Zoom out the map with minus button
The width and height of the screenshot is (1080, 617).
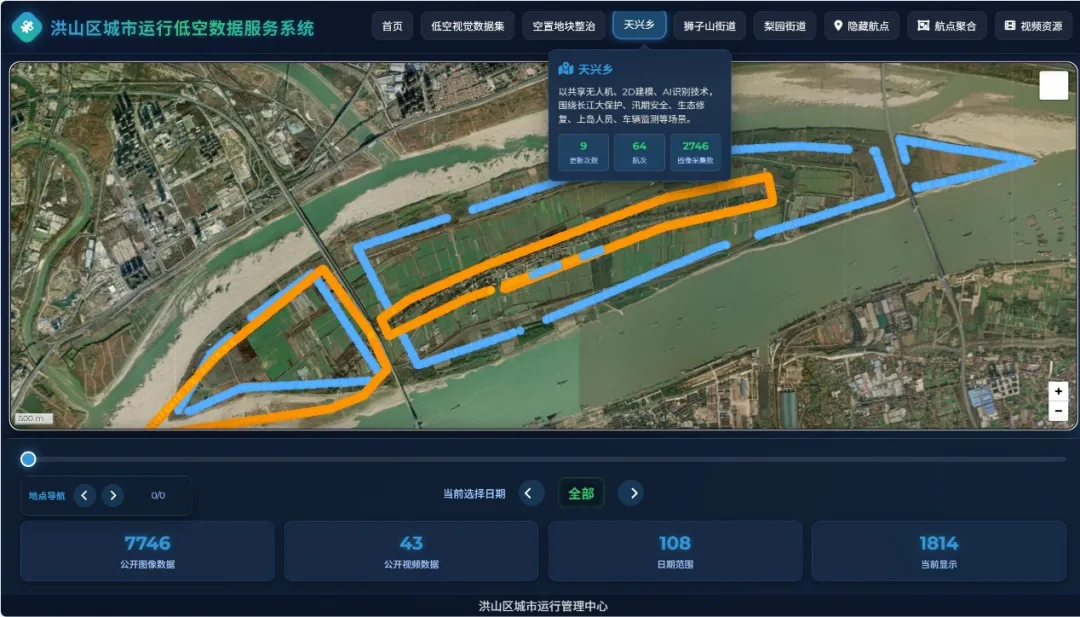[x=1058, y=411]
